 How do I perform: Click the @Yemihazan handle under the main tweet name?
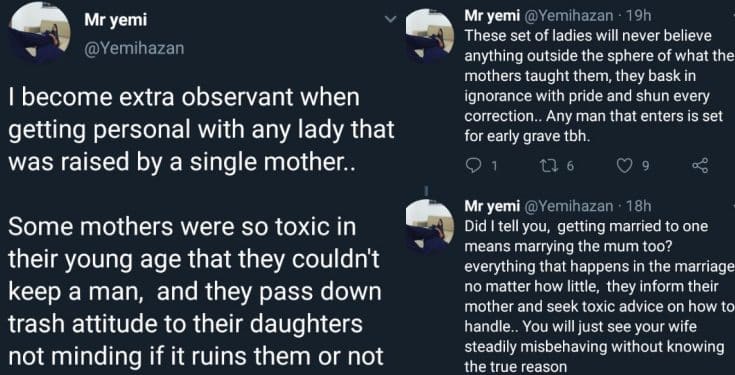pos(133,48)
